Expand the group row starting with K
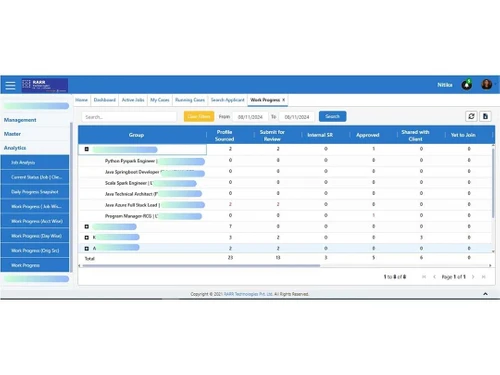Screen dimensions: 500x375 point(87,238)
